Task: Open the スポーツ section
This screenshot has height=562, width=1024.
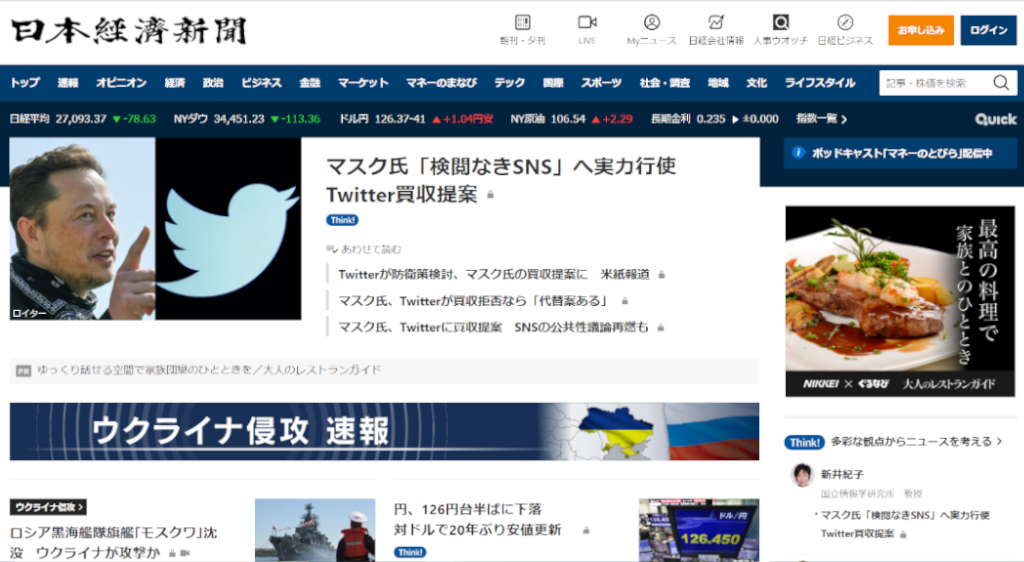Action: point(601,83)
